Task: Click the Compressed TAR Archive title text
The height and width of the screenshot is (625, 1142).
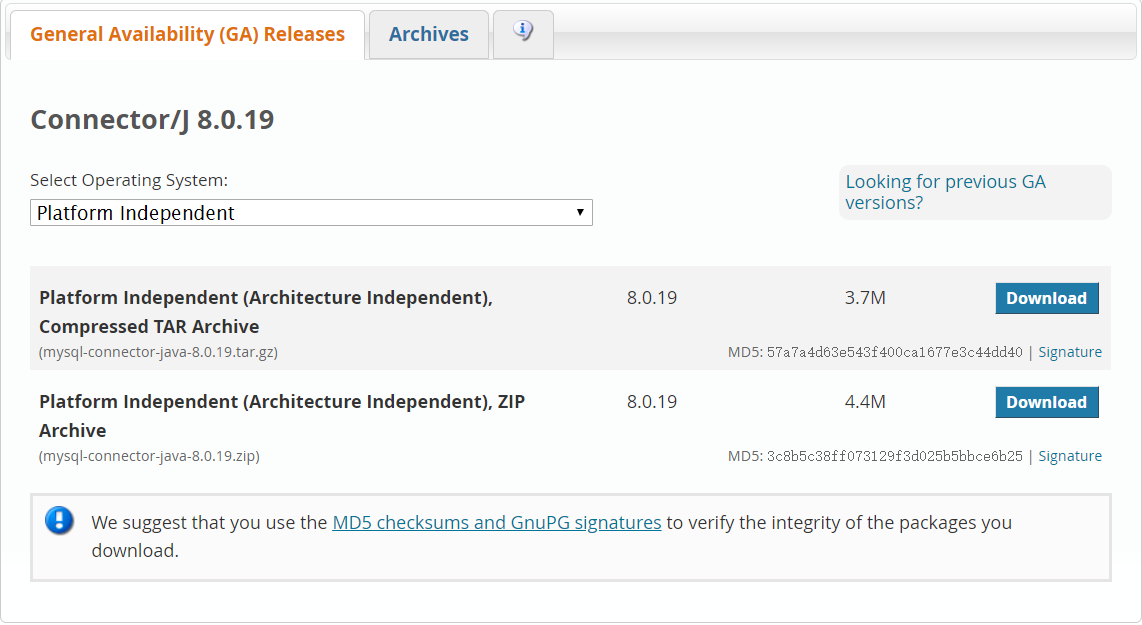Action: click(x=266, y=312)
